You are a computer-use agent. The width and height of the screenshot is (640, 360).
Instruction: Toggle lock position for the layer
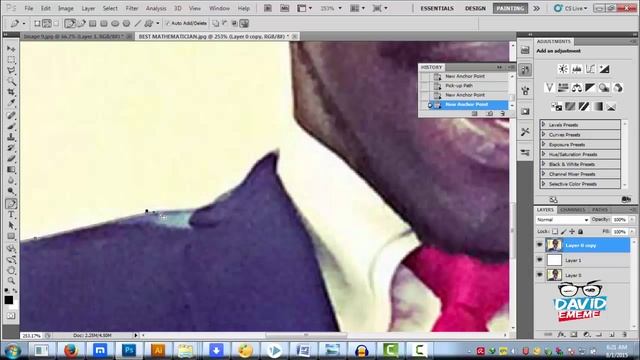[x=572, y=231]
